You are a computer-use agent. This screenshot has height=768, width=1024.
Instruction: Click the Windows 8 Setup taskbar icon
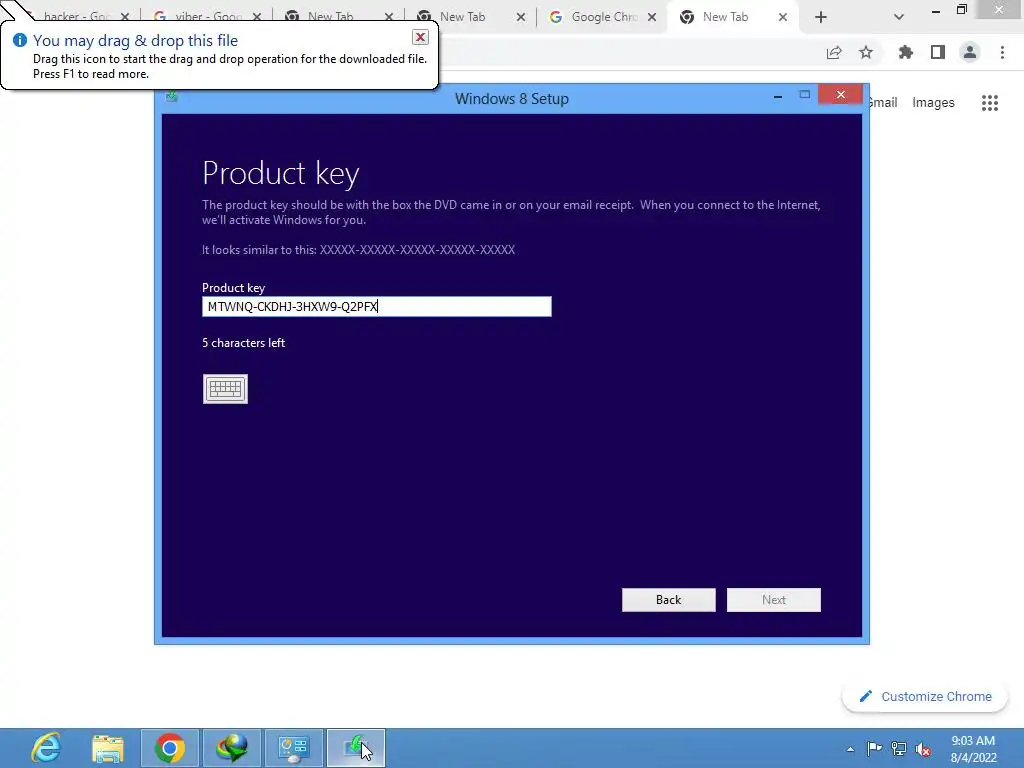(x=356, y=748)
